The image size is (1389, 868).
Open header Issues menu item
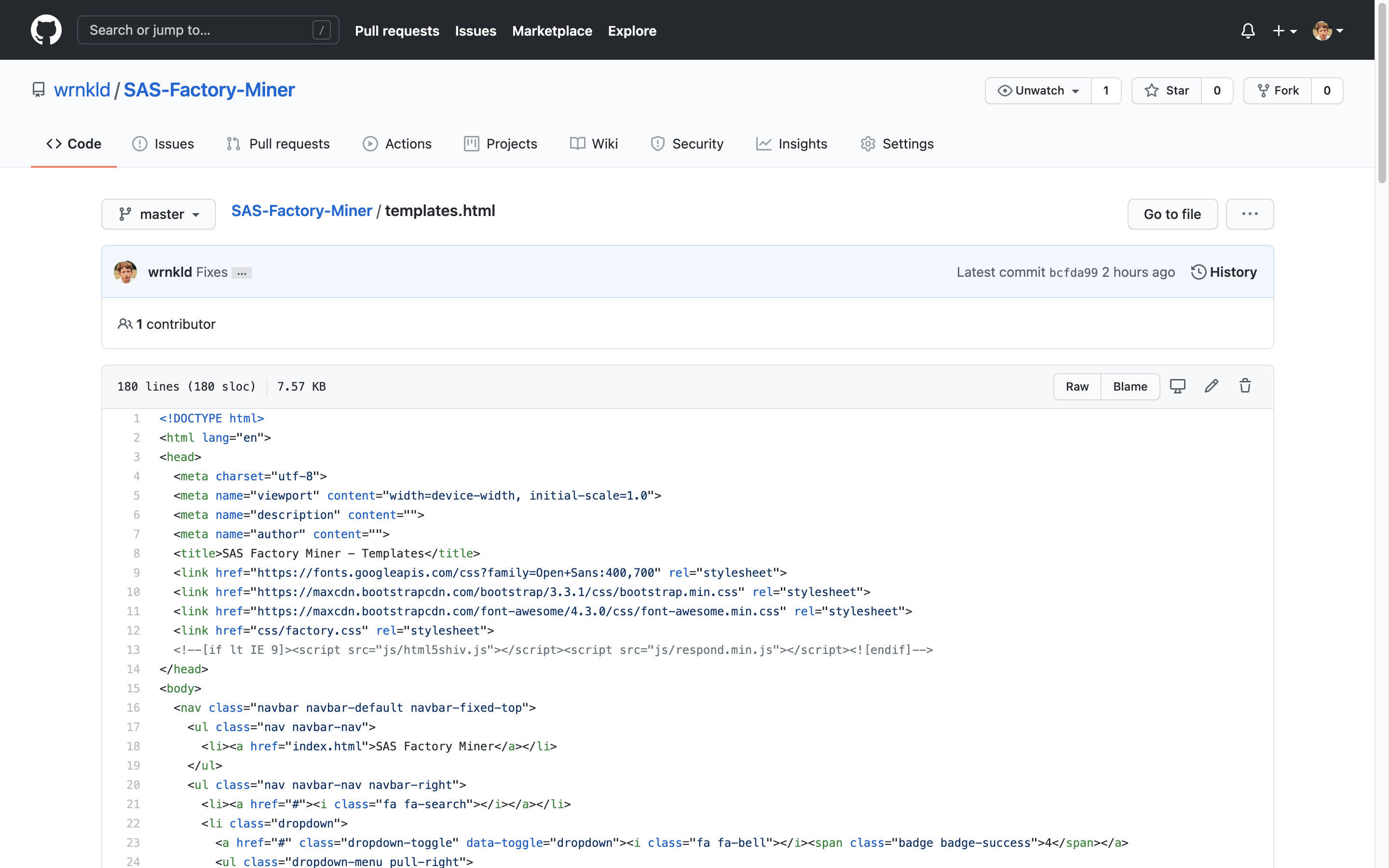[475, 30]
